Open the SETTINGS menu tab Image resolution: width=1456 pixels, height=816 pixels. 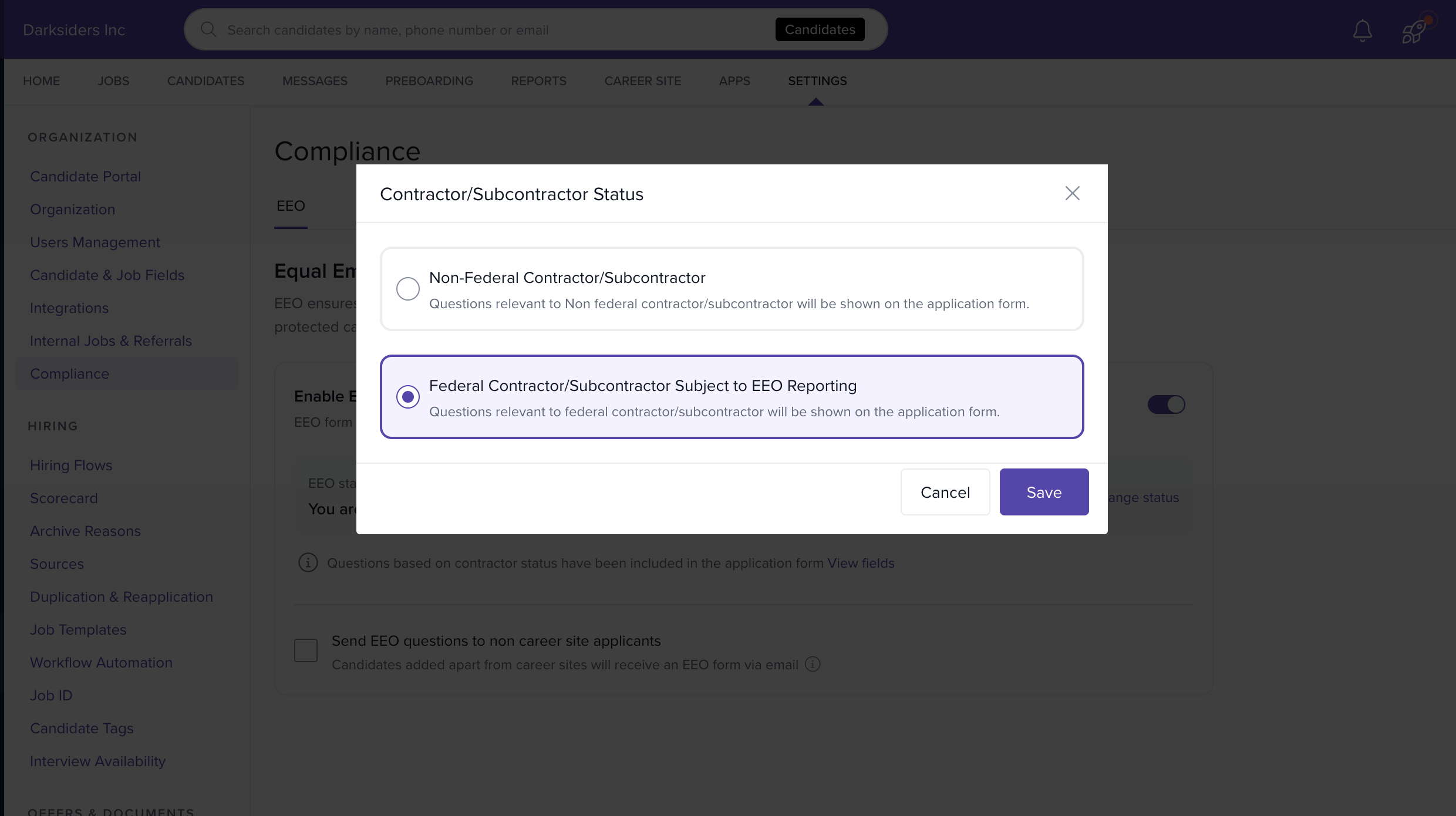click(817, 81)
